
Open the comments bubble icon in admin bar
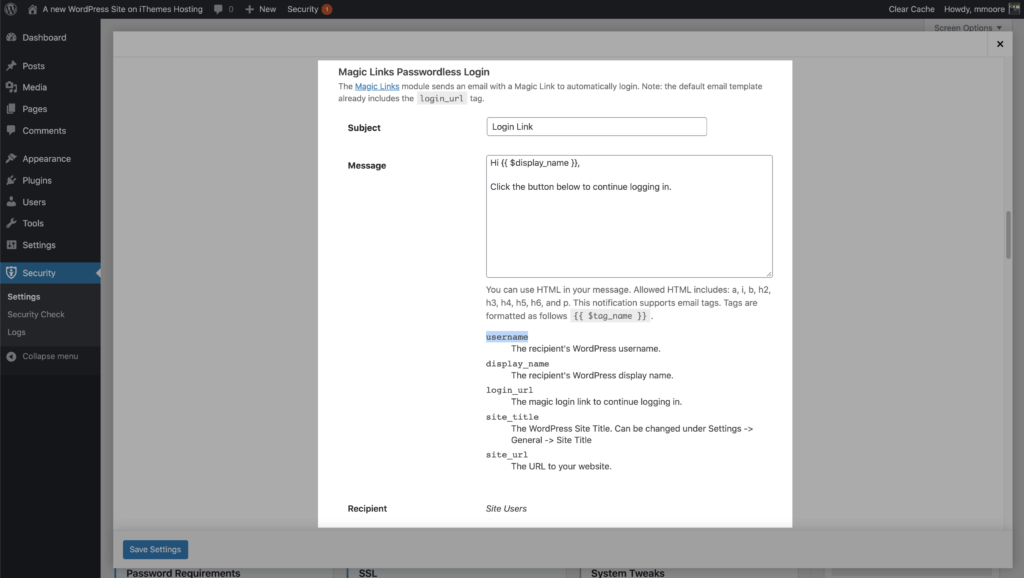pyautogui.click(x=218, y=9)
